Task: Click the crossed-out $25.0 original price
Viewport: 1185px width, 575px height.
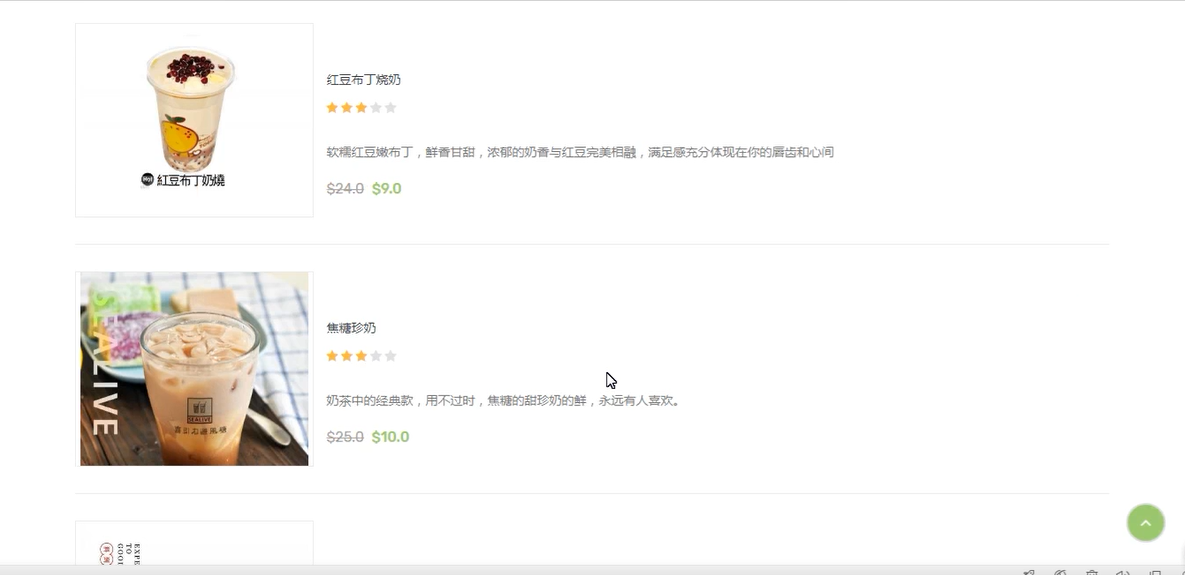Action: tap(345, 437)
